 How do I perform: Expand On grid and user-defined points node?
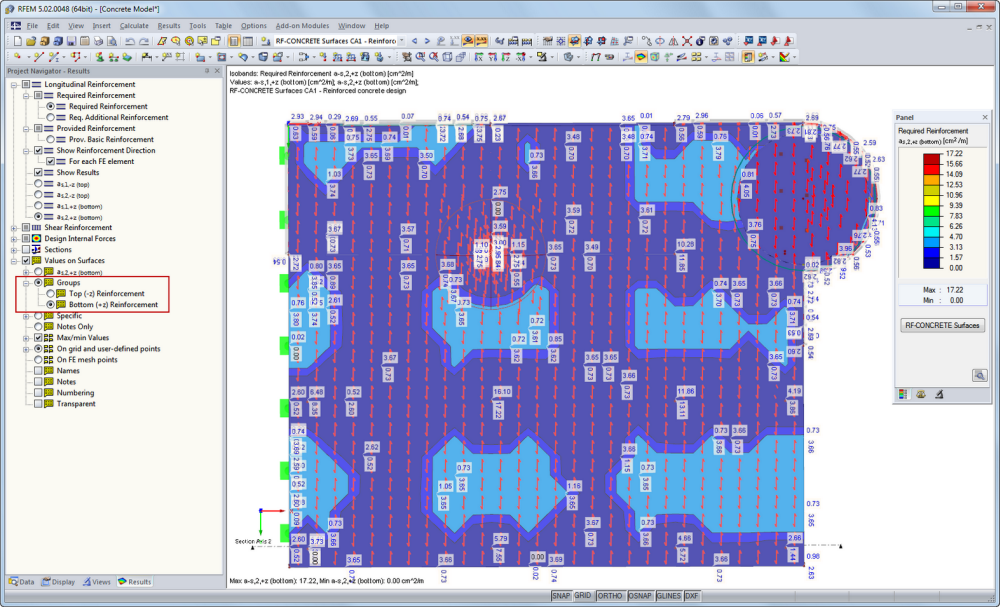pos(26,349)
